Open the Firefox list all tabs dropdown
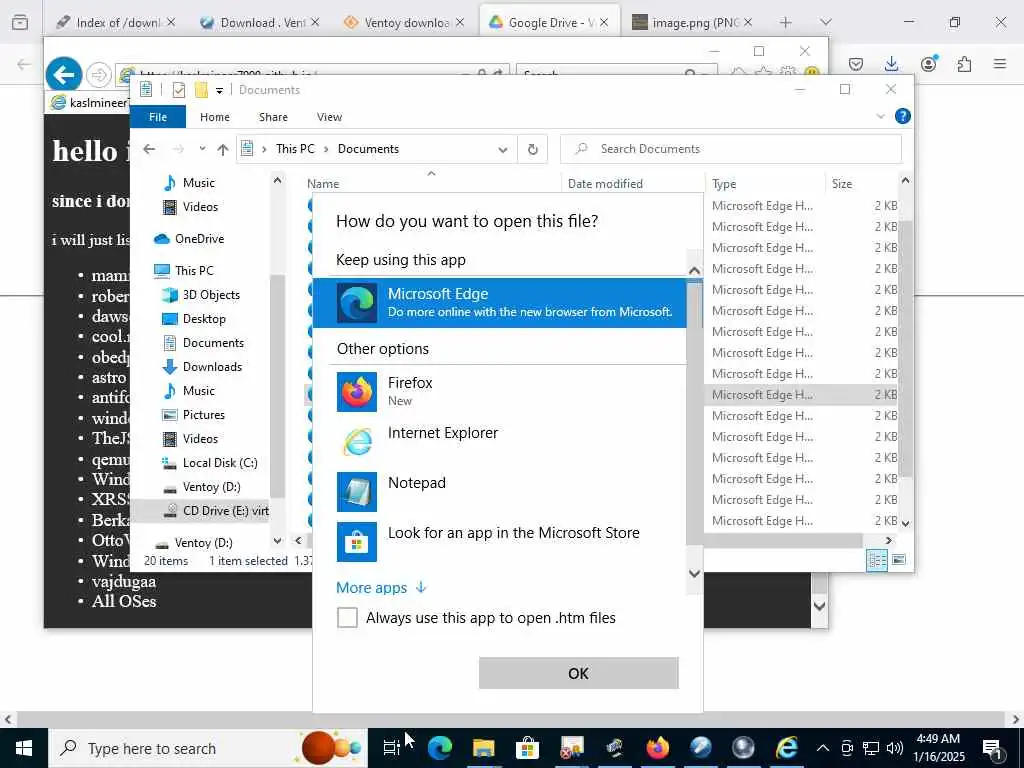 point(826,22)
